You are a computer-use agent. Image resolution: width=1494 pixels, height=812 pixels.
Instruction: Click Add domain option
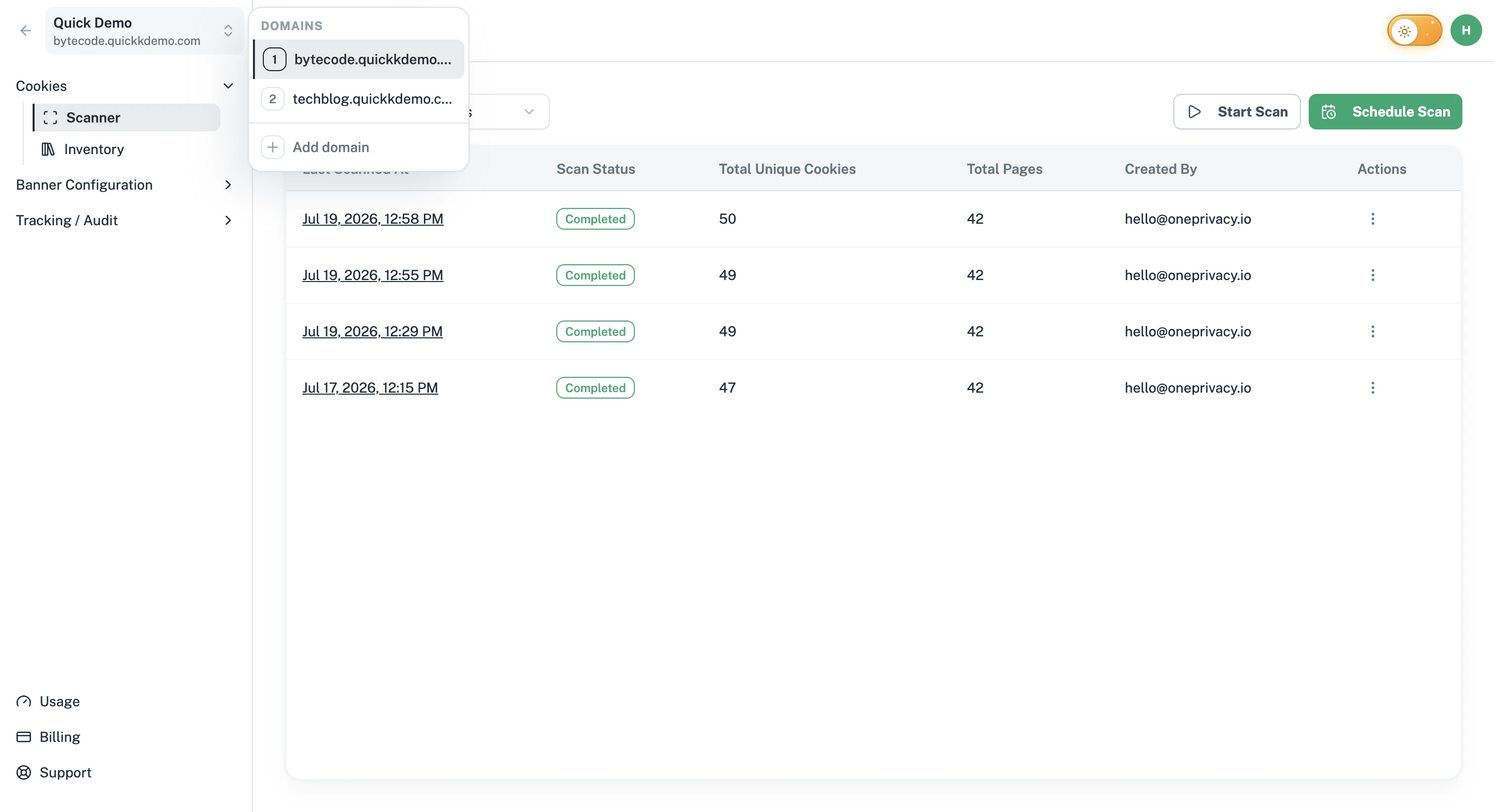click(359, 147)
